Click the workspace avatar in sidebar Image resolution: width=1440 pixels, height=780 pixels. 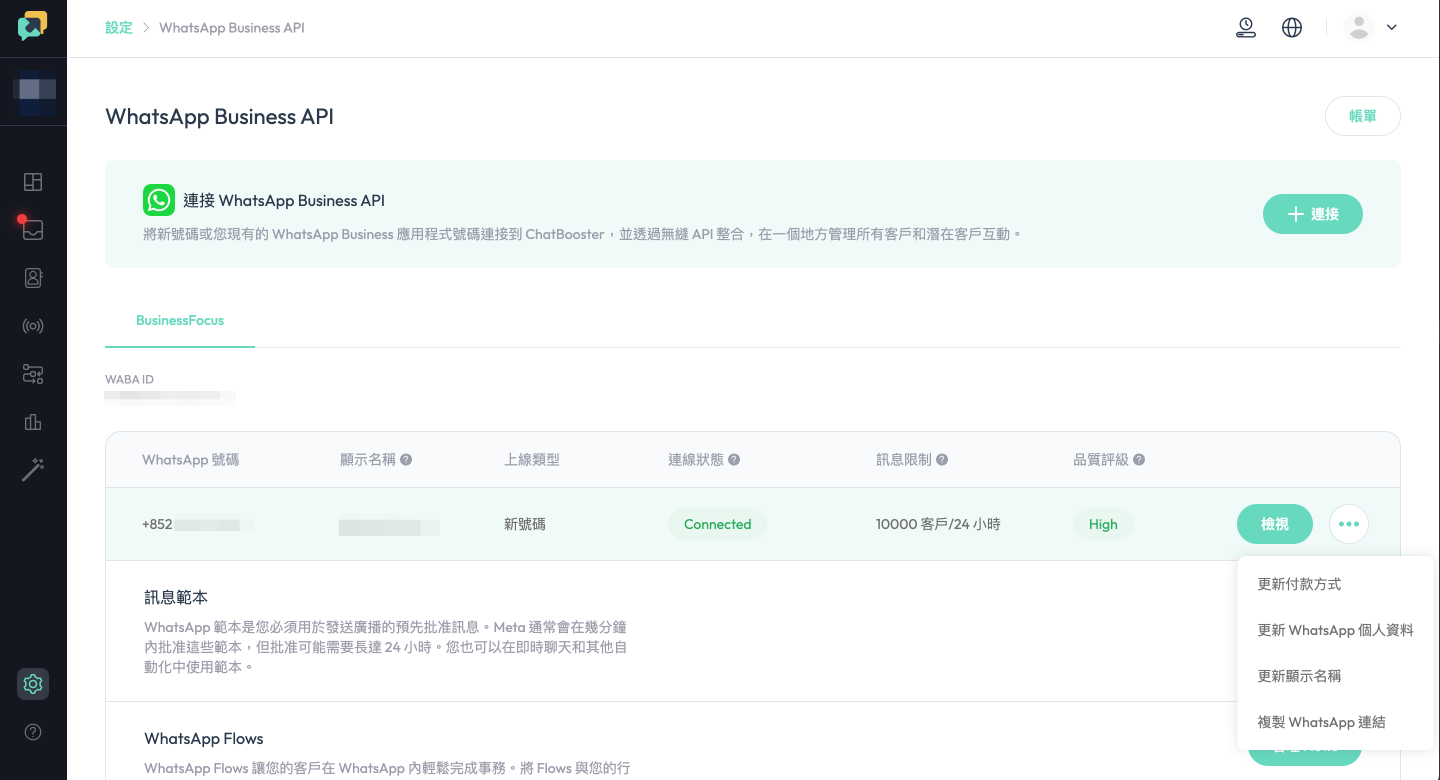coord(34,90)
